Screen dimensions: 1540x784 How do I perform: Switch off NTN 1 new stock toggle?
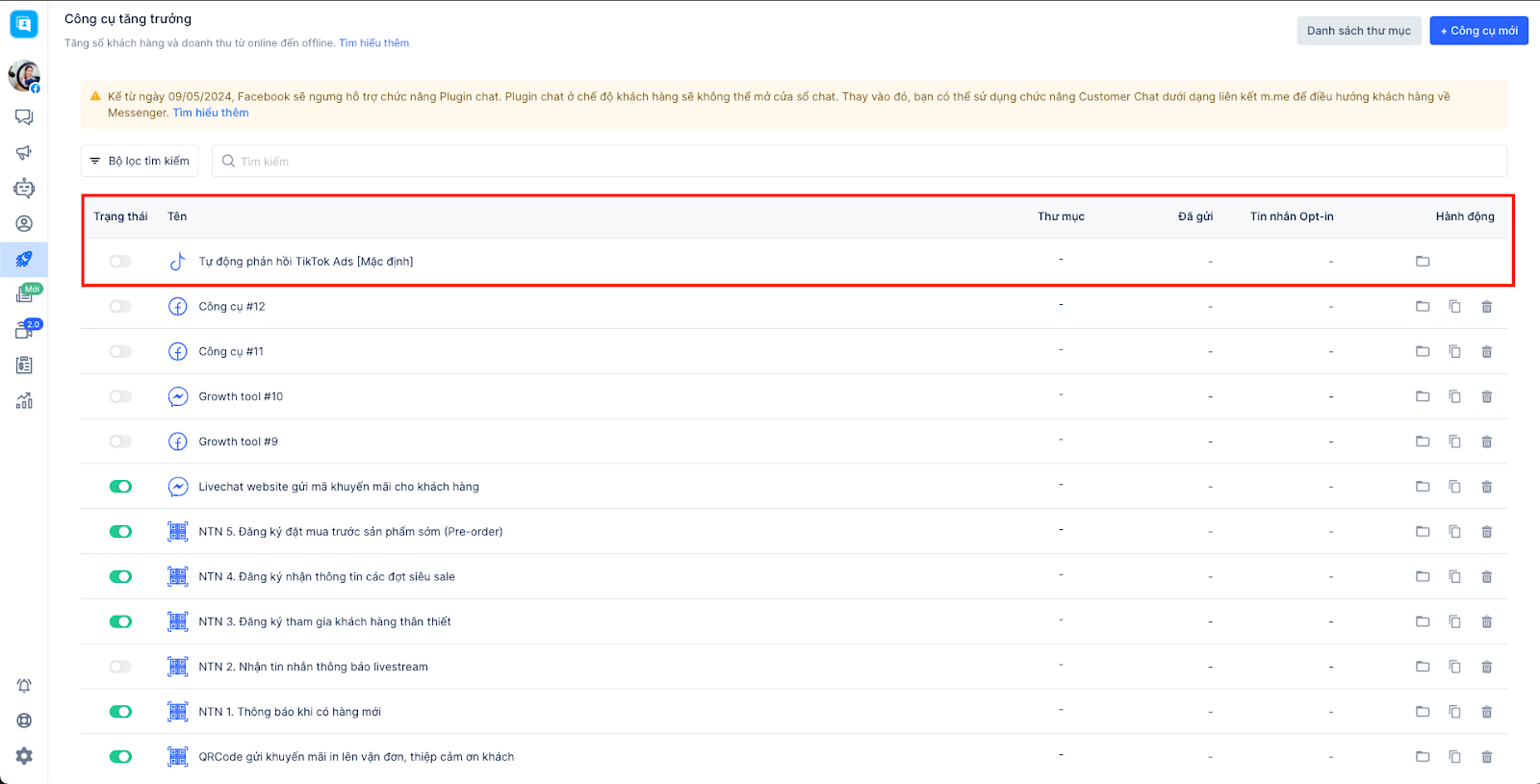tap(120, 712)
